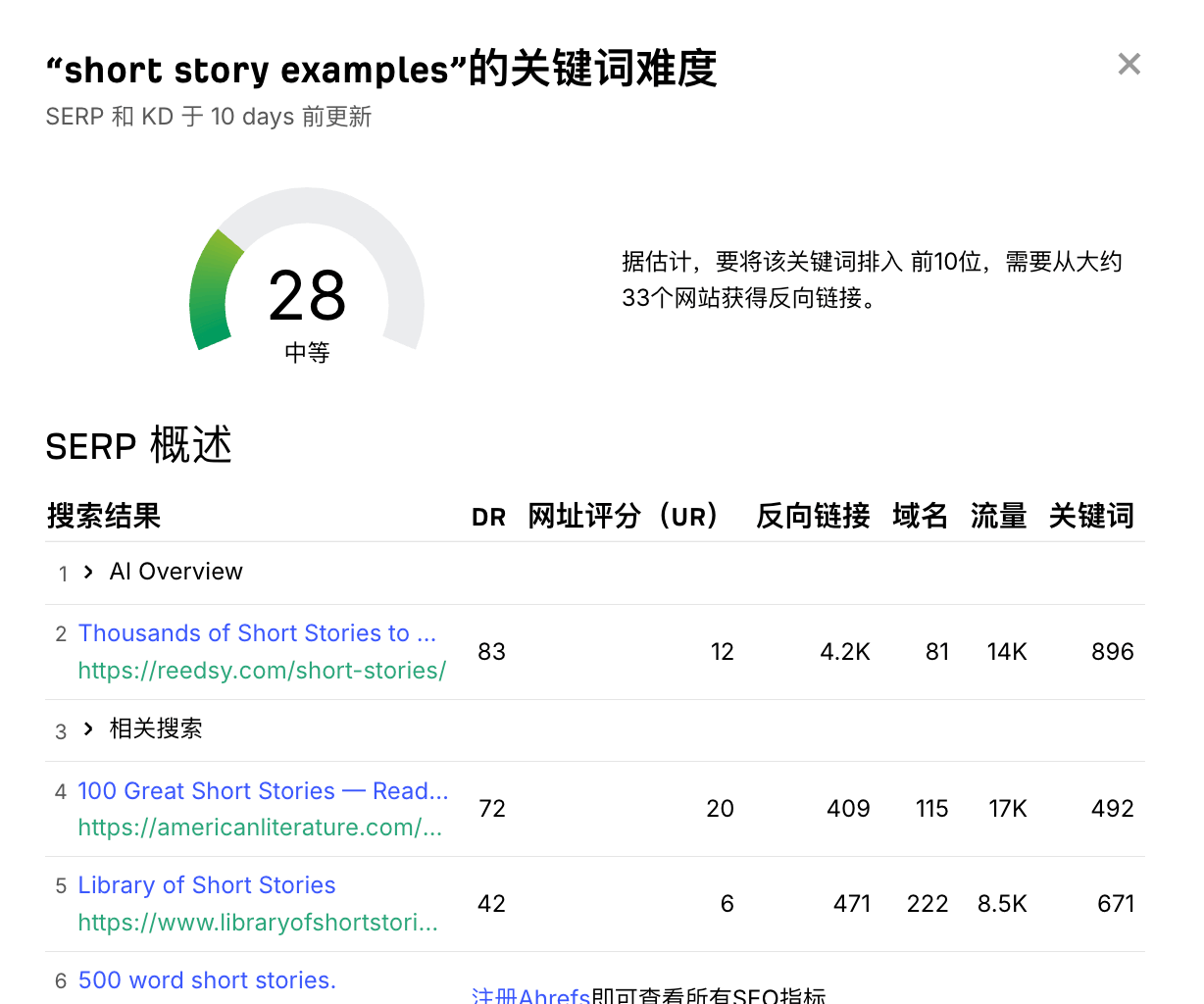Click the AI Overview label text
Image resolution: width=1204 pixels, height=1004 pixels.
click(176, 572)
